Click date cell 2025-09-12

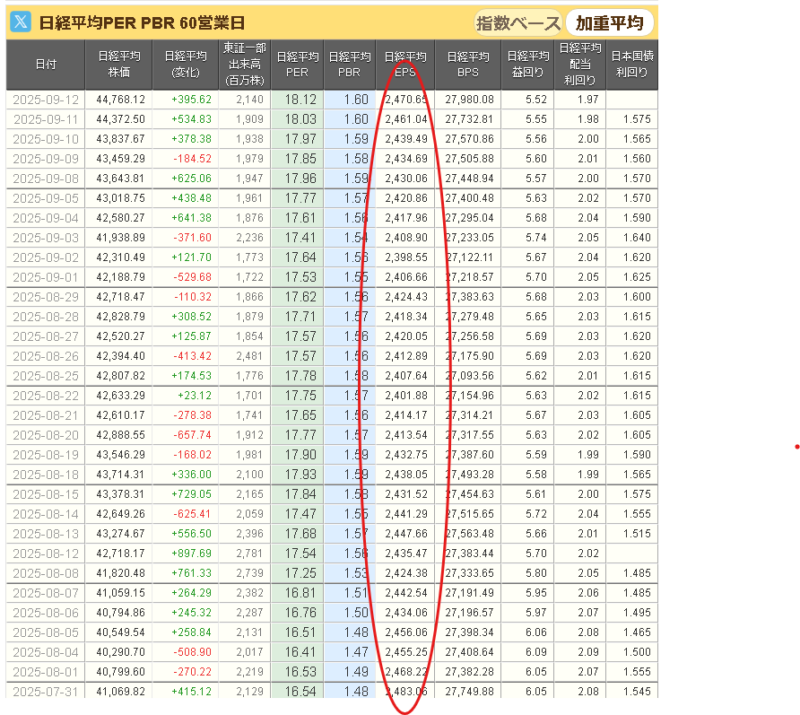coord(45,100)
